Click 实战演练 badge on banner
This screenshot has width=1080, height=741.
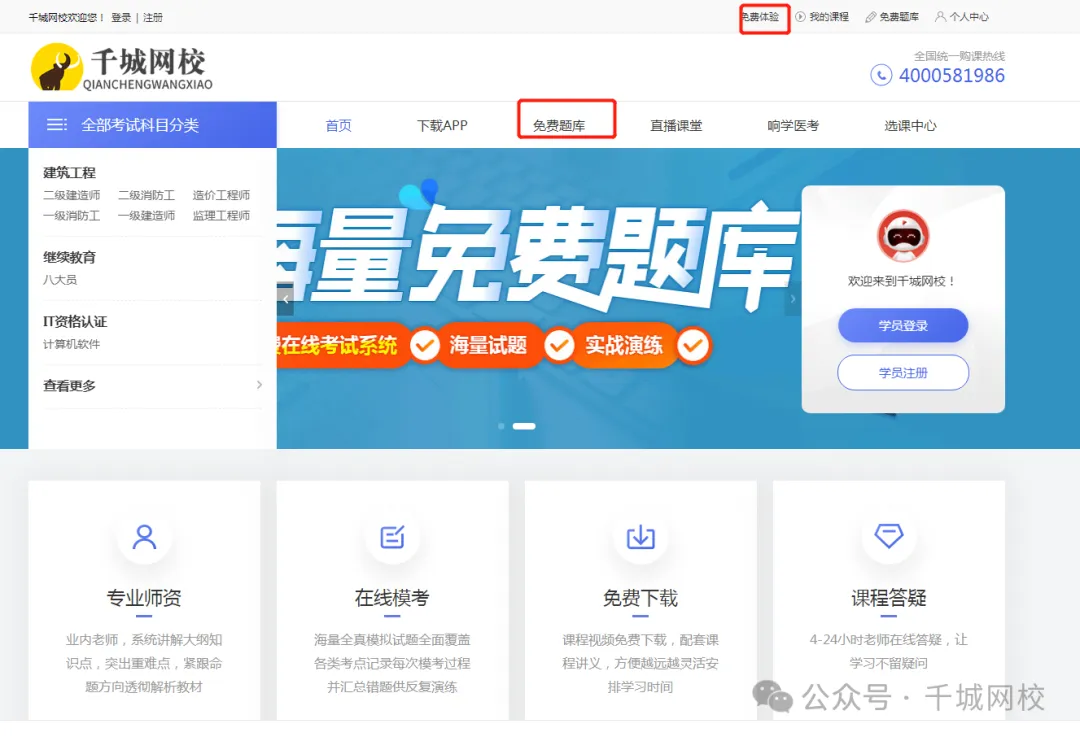(624, 345)
